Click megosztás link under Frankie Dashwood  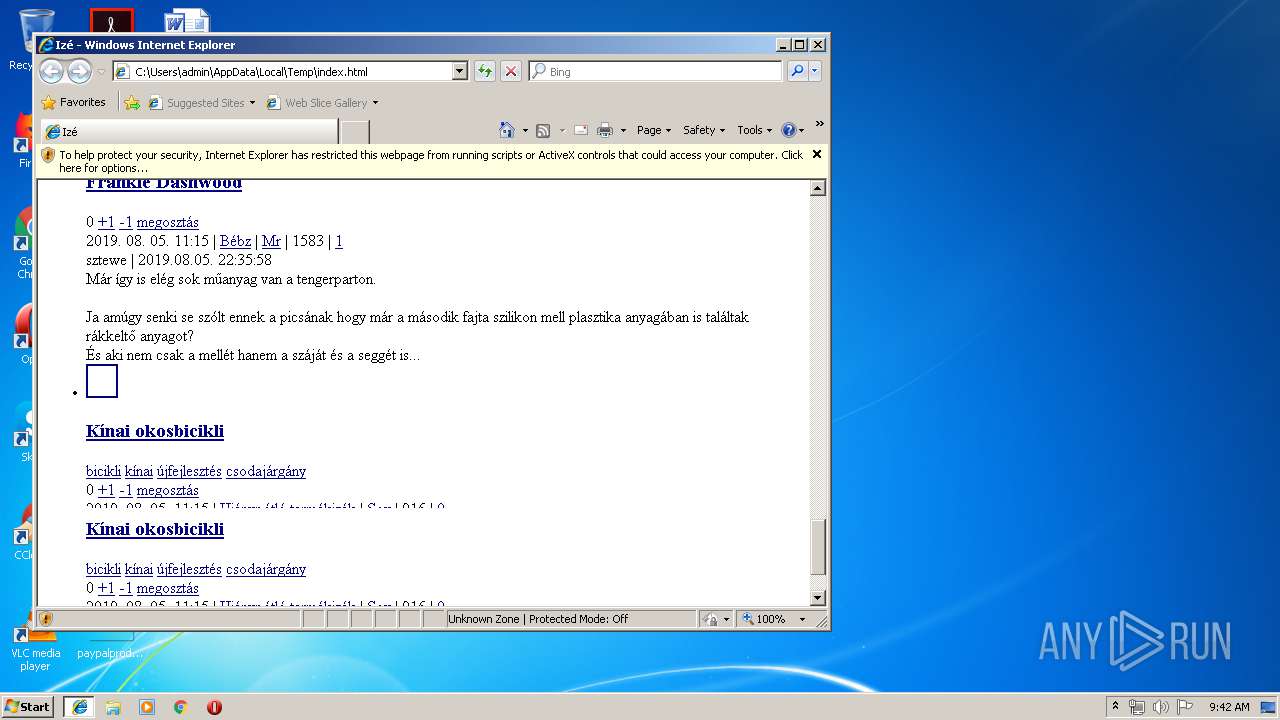point(168,222)
